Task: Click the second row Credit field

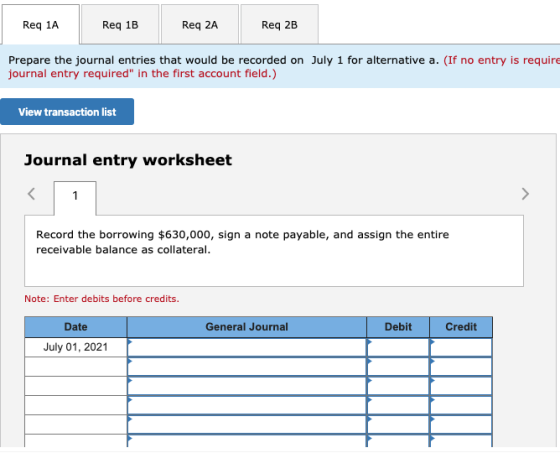Action: pos(461,367)
